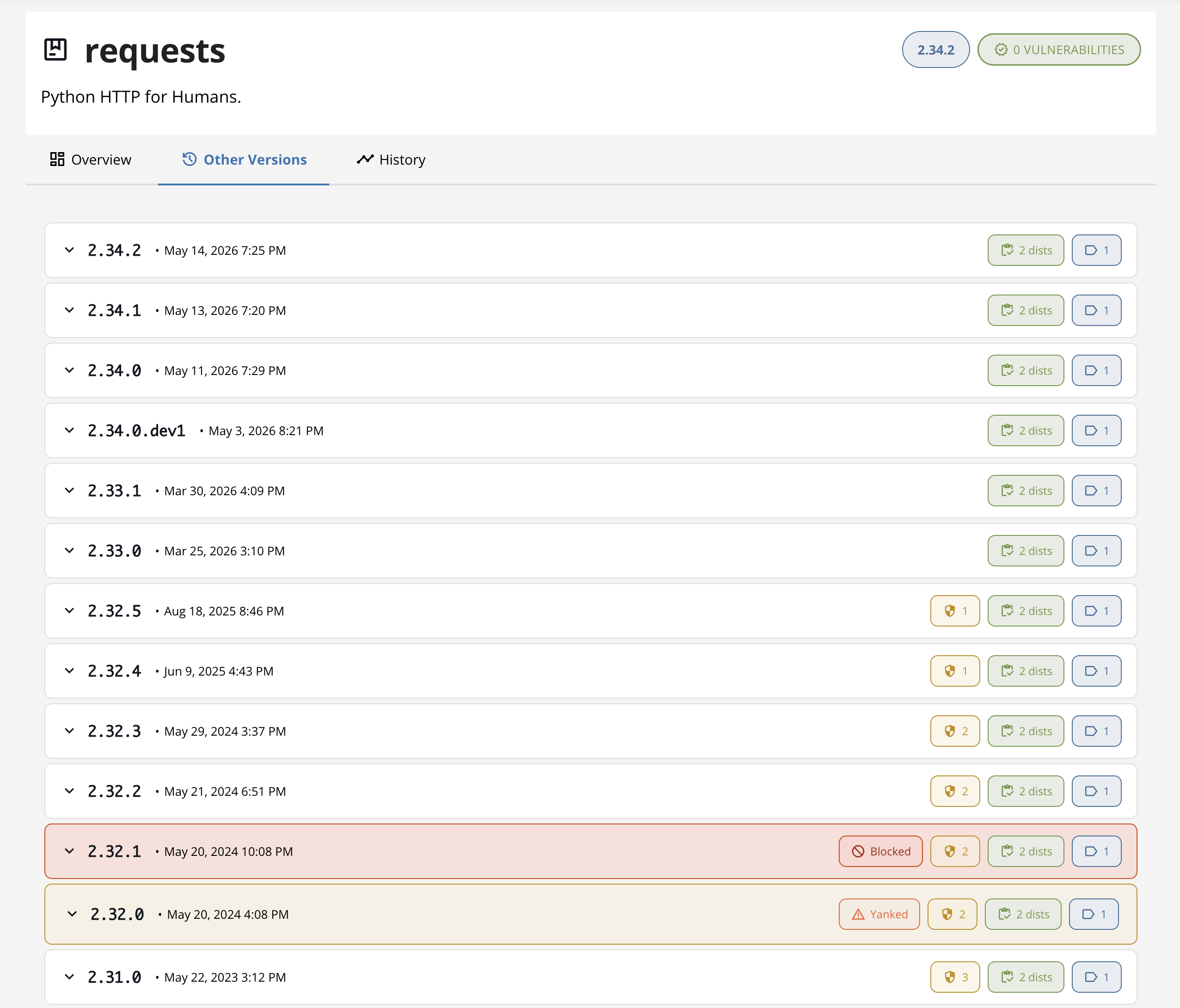Image resolution: width=1180 pixels, height=1008 pixels.
Task: Click the tag count badge for 2.32.1
Action: click(x=1096, y=851)
